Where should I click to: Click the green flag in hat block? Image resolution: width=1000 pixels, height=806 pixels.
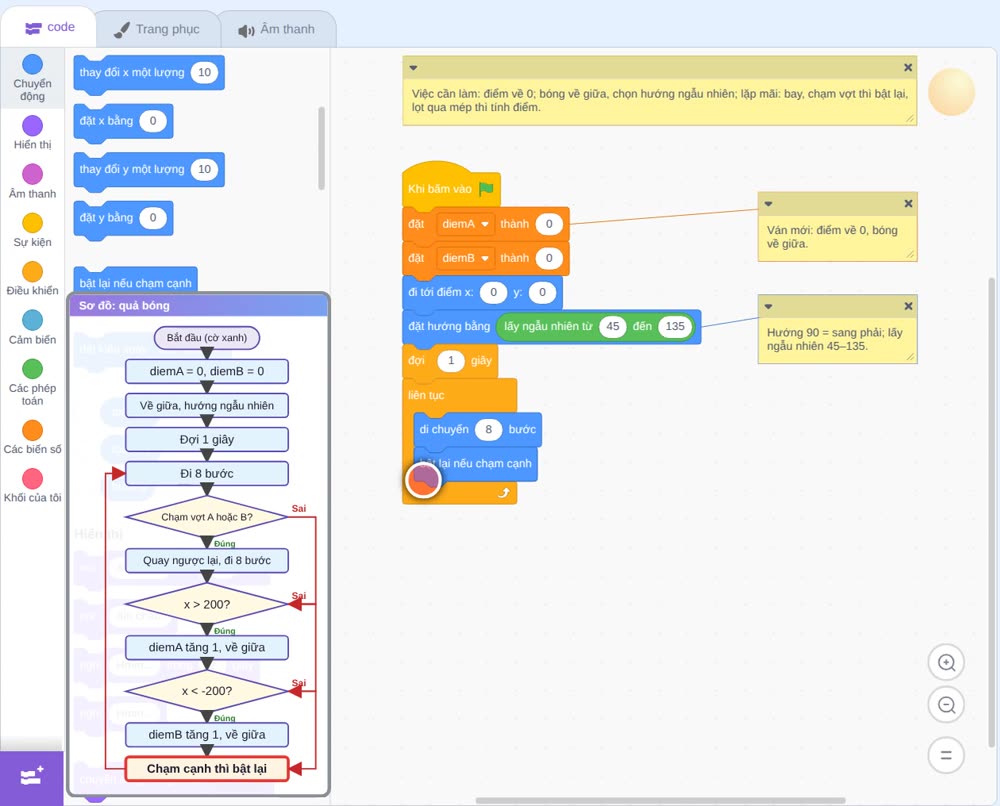[x=486, y=188]
